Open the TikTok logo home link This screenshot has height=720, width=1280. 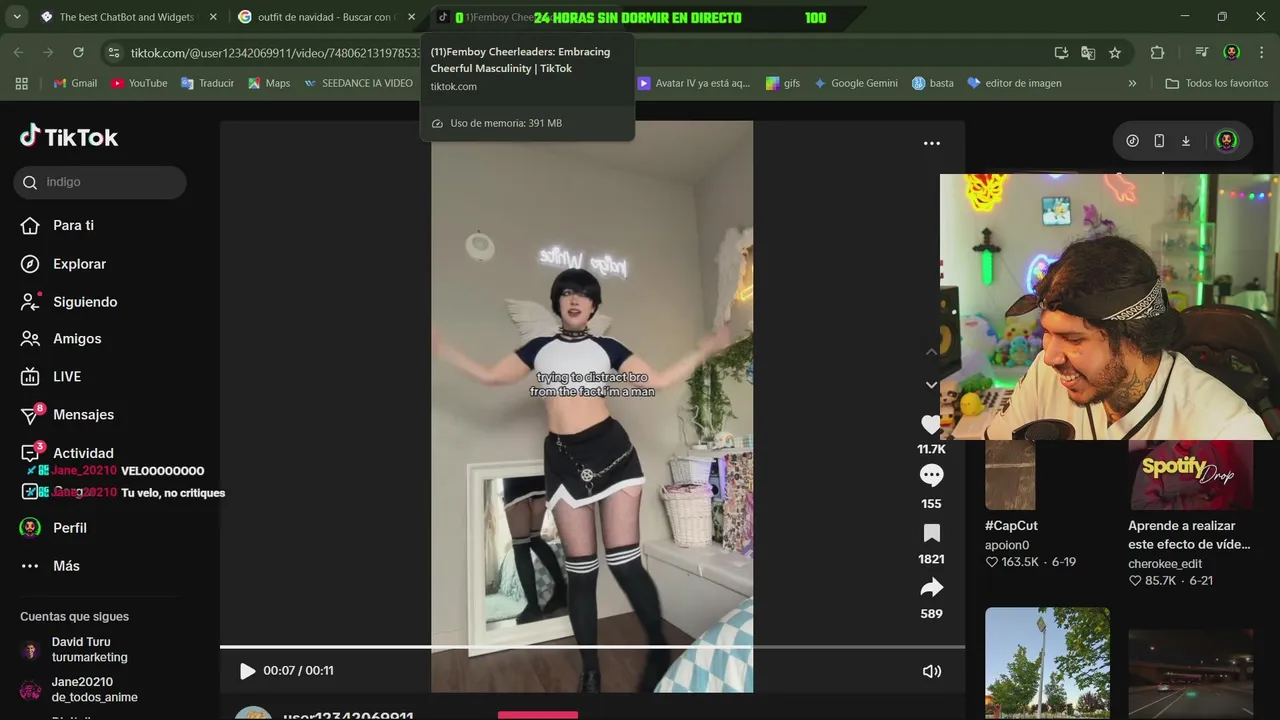pos(69,137)
